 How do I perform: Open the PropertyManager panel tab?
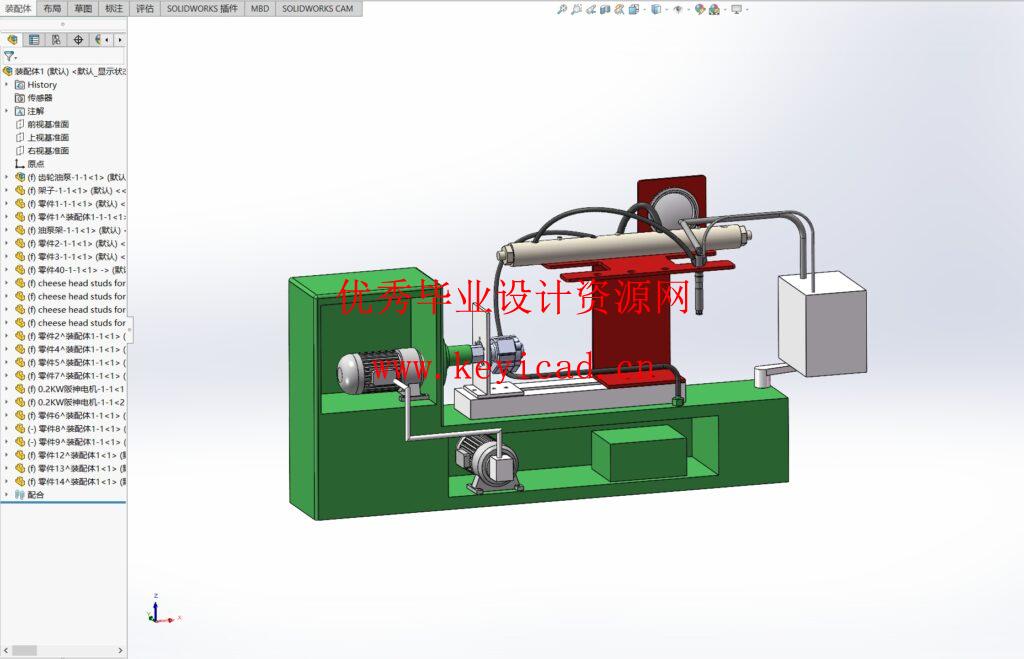(x=34, y=40)
